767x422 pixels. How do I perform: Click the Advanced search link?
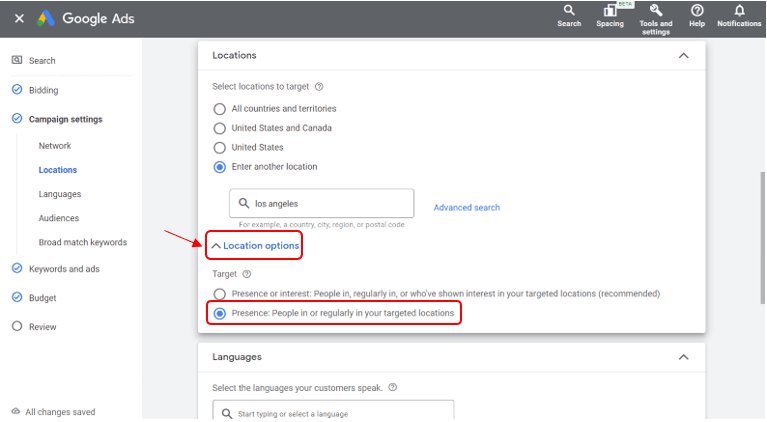pyautogui.click(x=466, y=208)
